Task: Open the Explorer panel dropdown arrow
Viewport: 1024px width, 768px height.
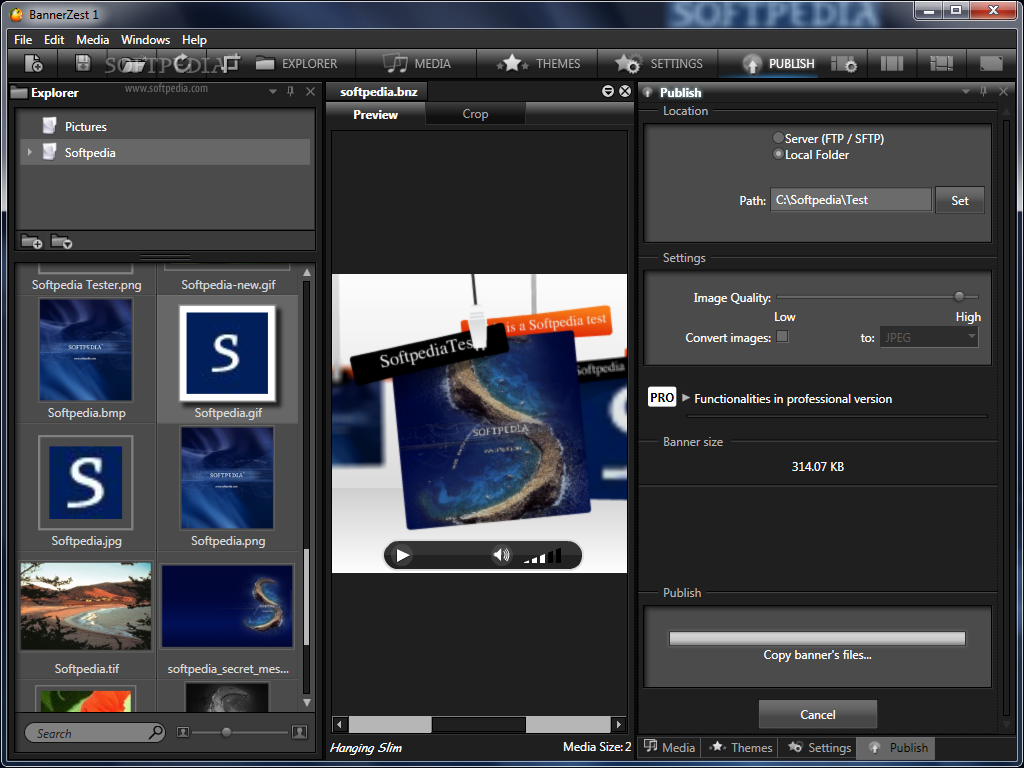Action: point(273,92)
